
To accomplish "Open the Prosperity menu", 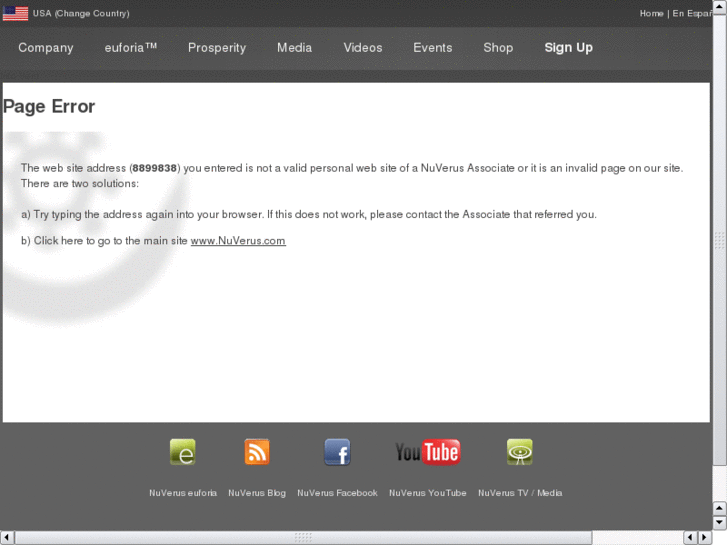I will point(217,48).
